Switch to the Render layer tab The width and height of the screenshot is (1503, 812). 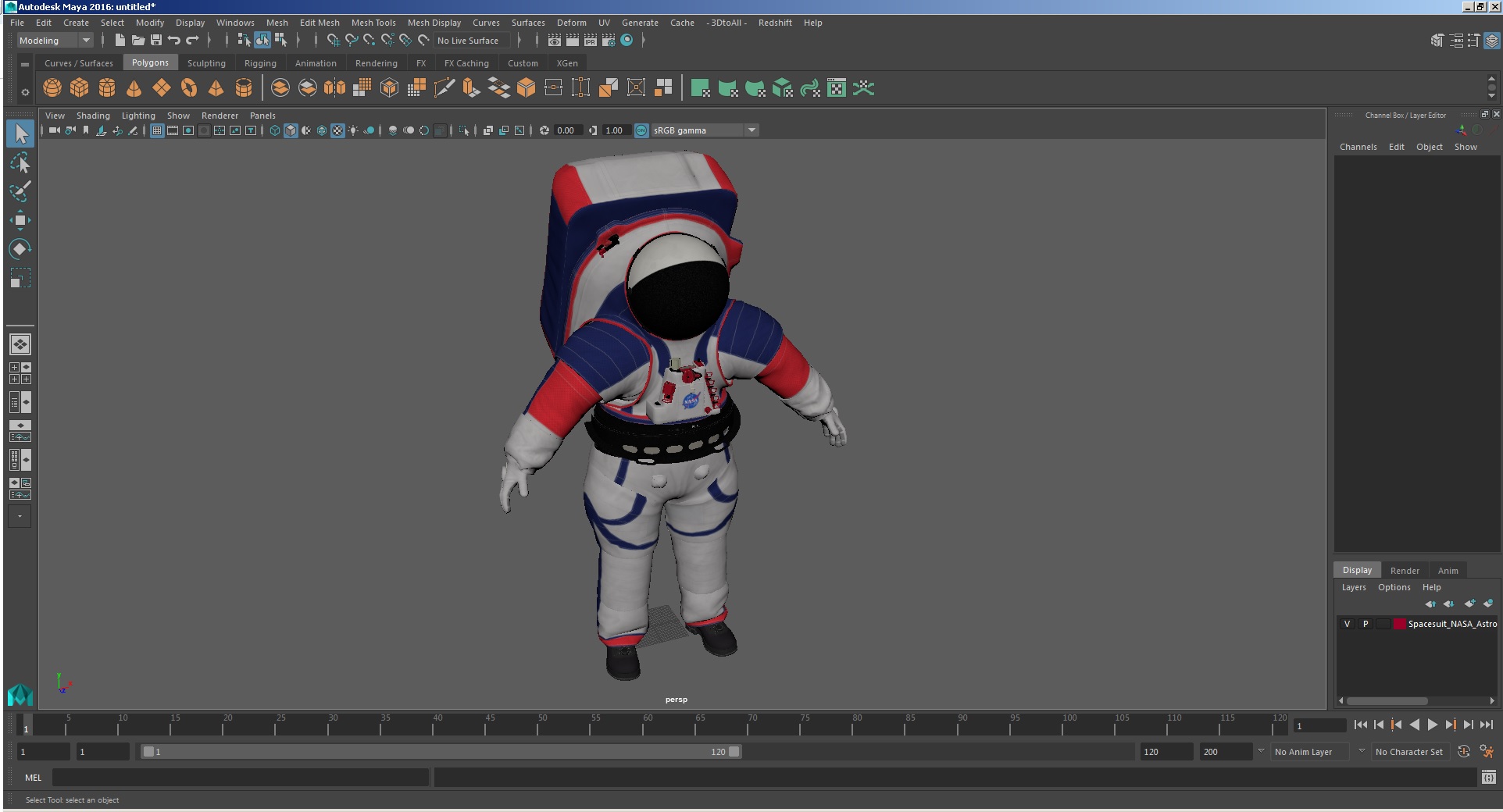1405,571
